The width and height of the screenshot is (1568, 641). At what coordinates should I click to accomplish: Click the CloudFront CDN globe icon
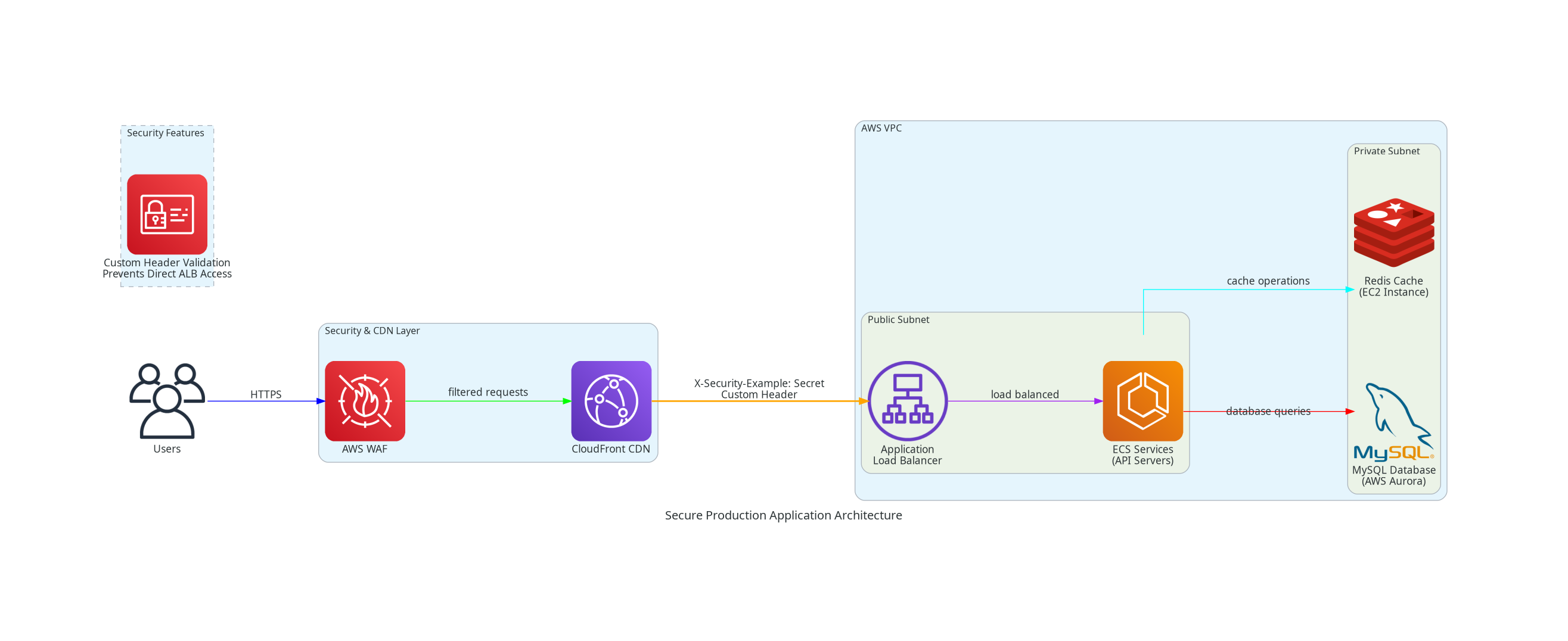coord(610,401)
